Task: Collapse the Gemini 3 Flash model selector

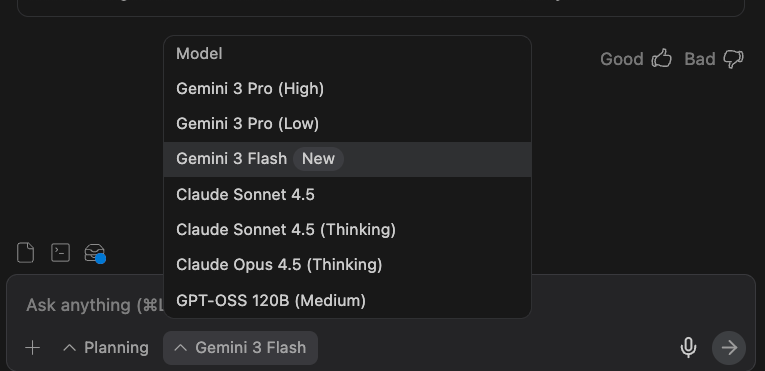Action: point(241,348)
